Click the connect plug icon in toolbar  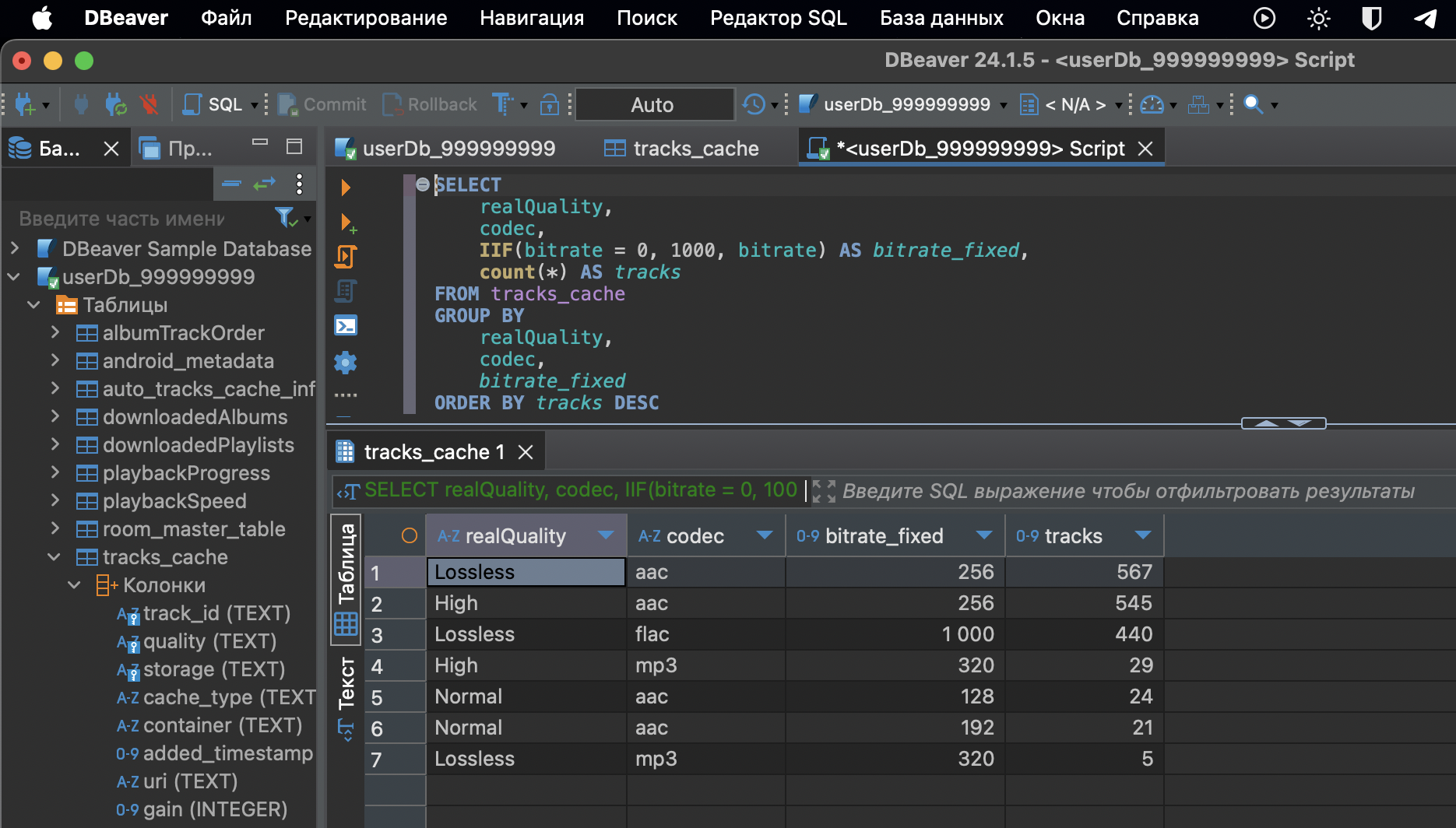click(x=81, y=104)
